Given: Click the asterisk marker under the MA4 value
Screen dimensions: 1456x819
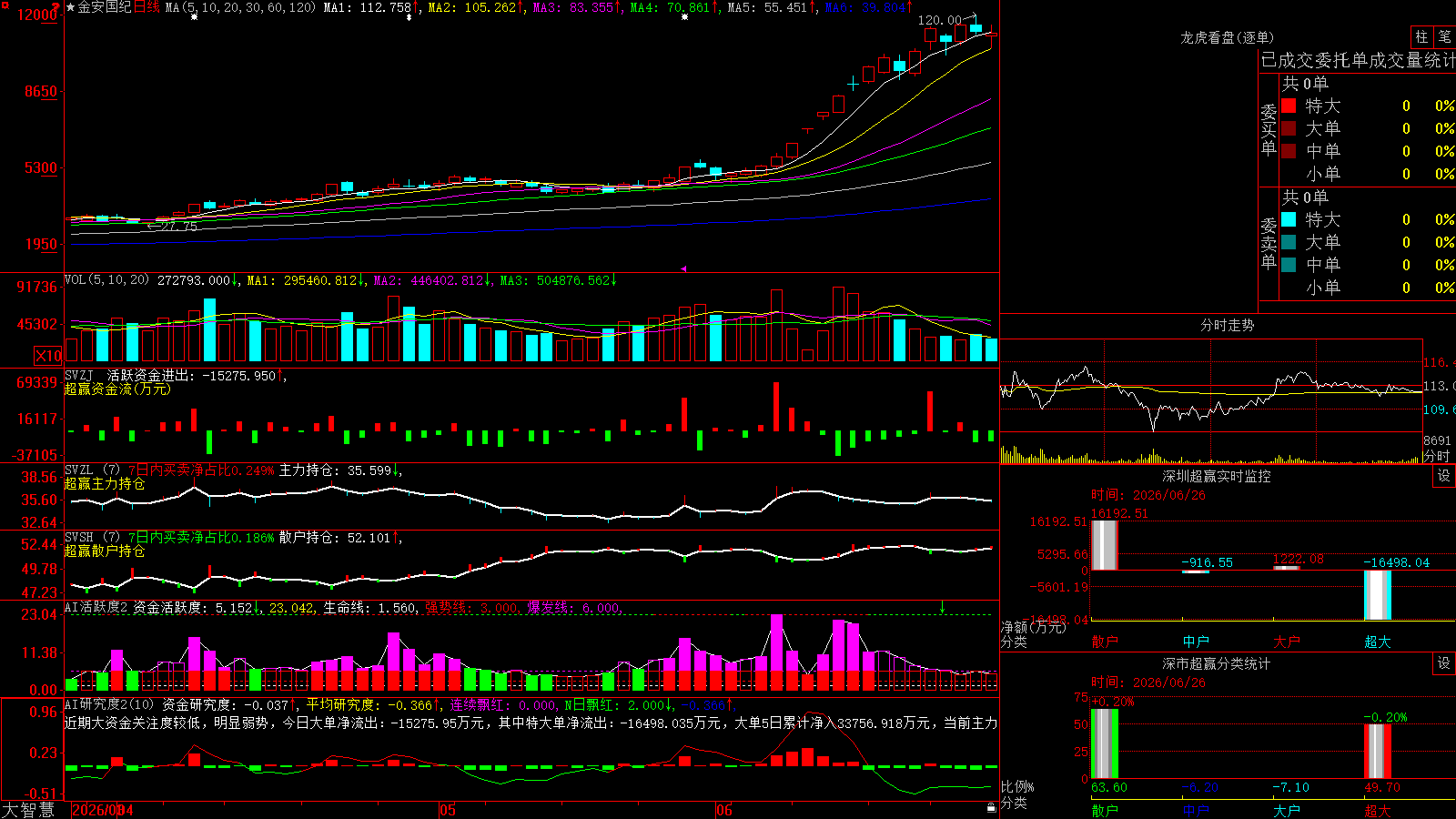Looking at the screenshot, I should pyautogui.click(x=684, y=17).
